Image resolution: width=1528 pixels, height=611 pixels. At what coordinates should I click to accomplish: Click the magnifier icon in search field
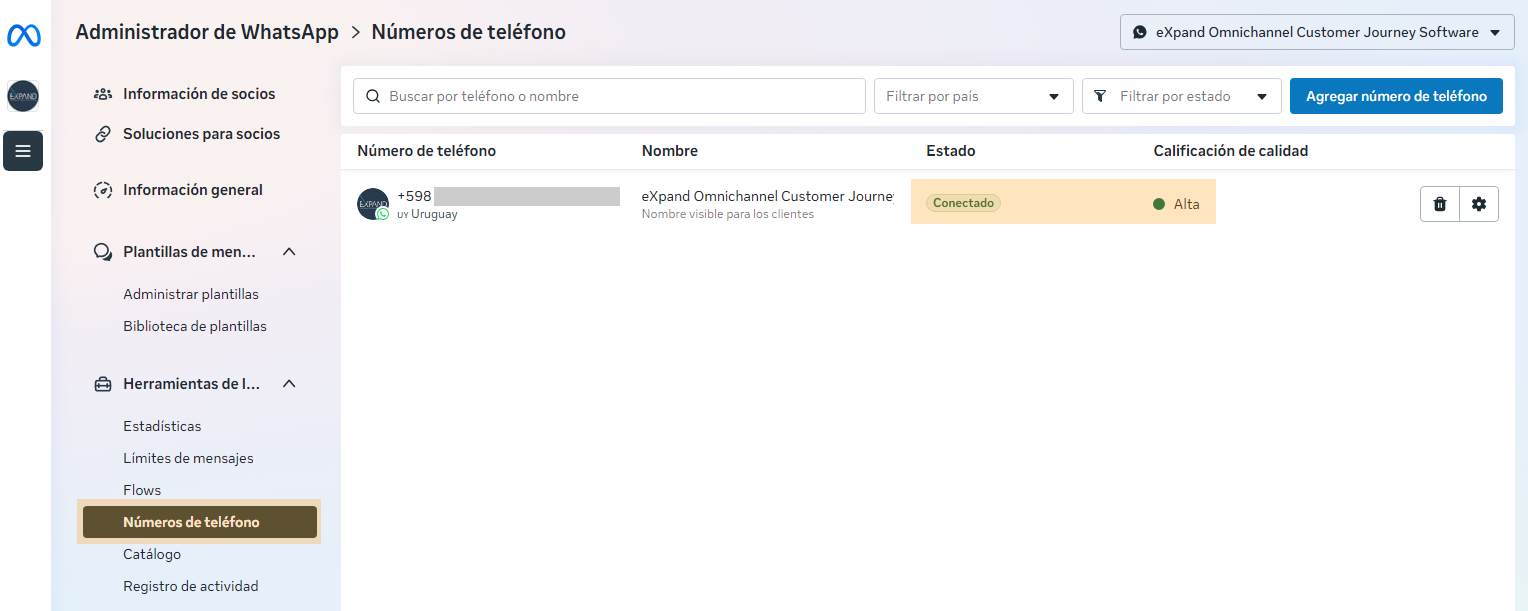pyautogui.click(x=373, y=97)
